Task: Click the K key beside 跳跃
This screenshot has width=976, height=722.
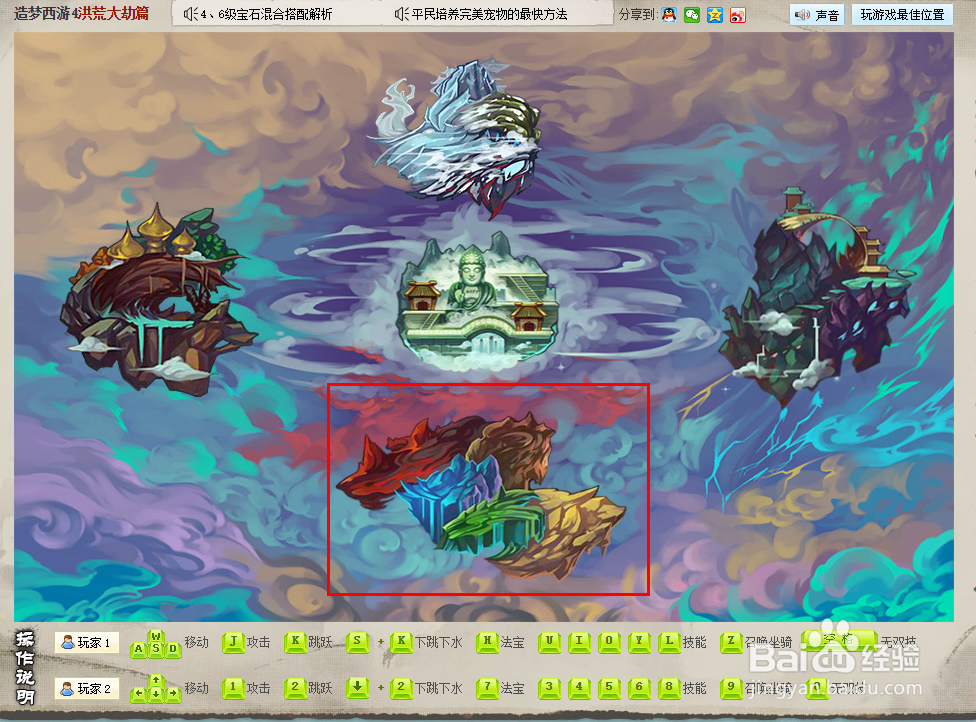Action: 295,642
